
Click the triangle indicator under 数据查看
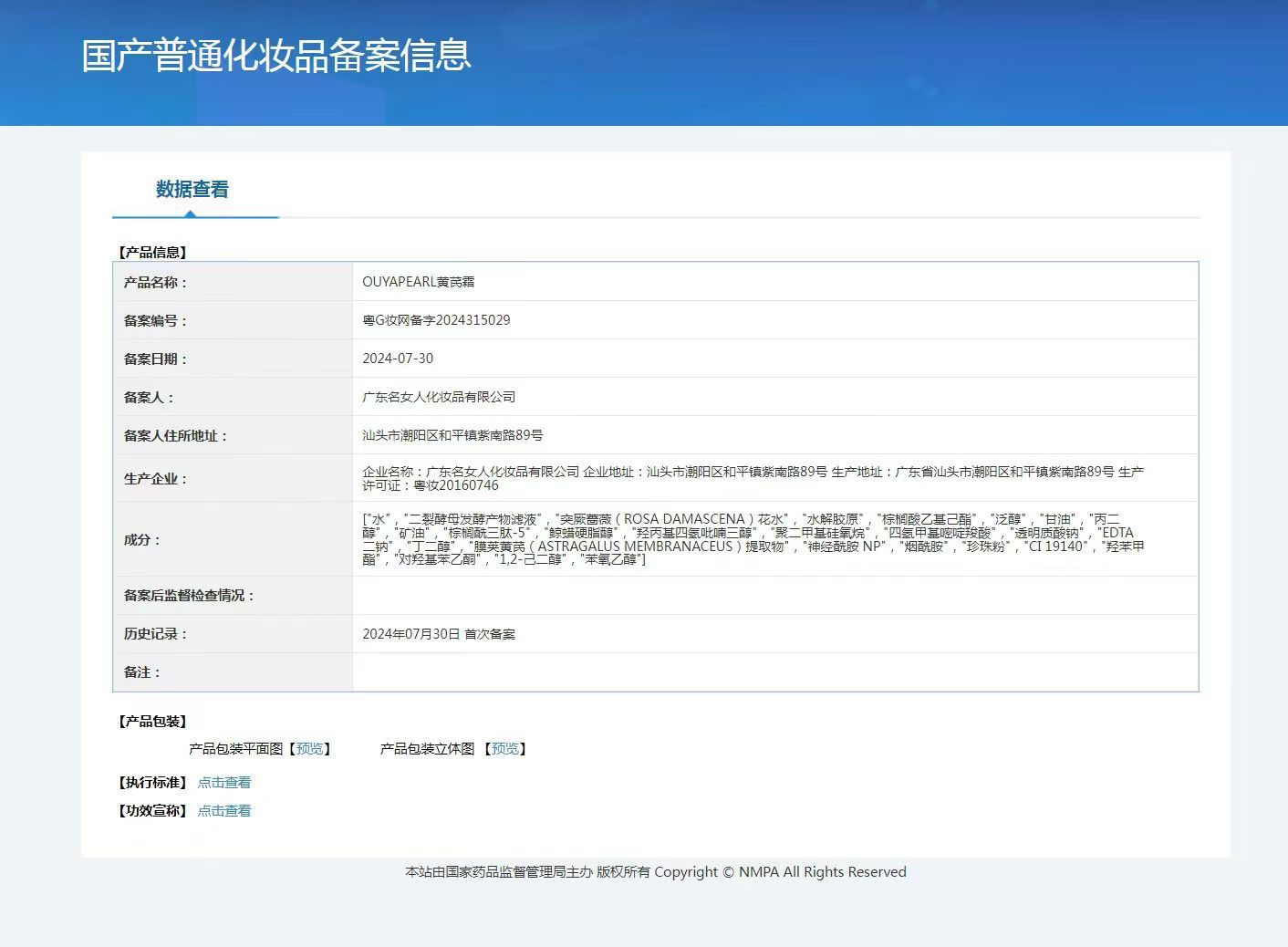tap(190, 214)
